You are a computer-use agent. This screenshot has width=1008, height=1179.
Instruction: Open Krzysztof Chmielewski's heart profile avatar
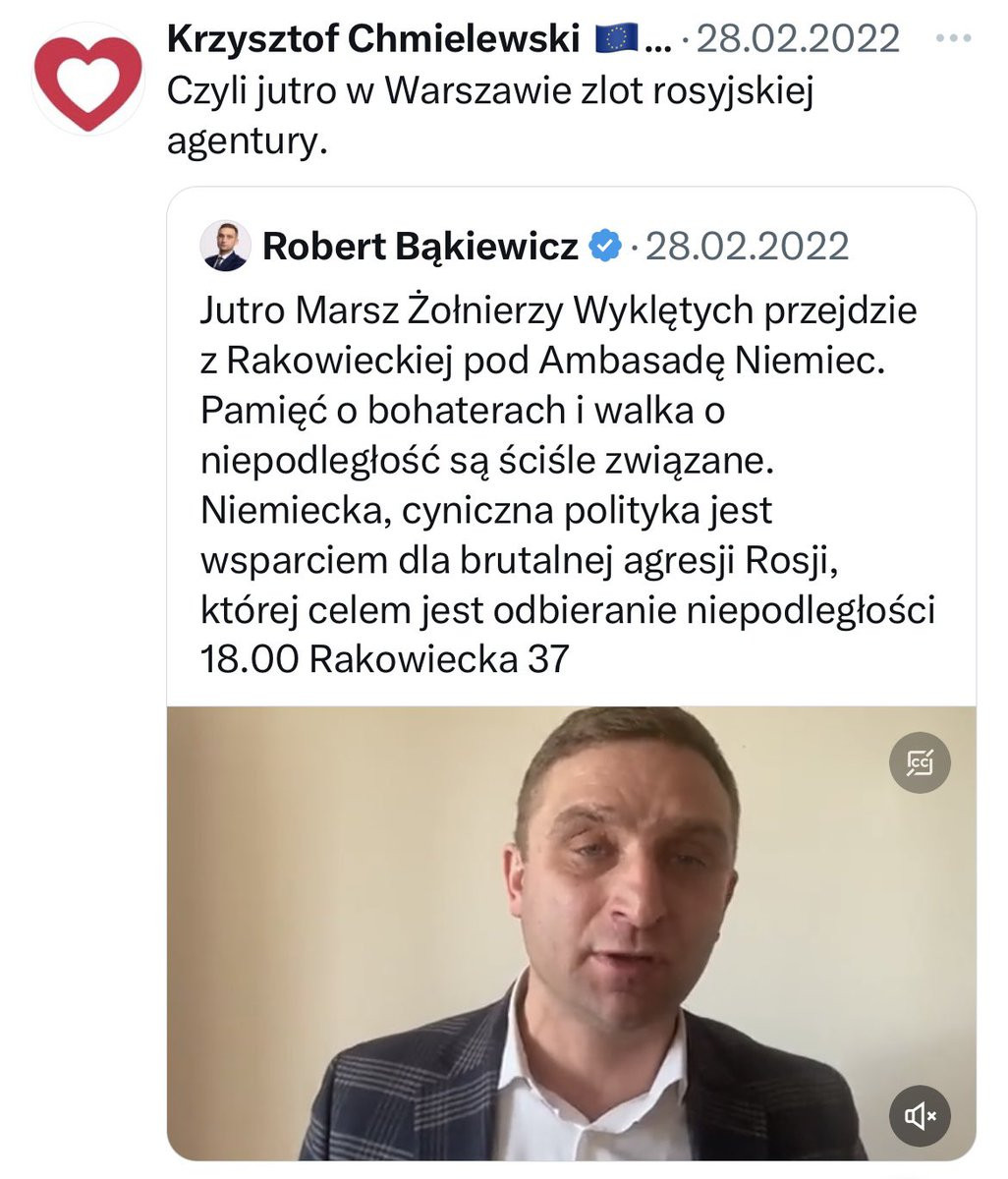click(x=88, y=78)
